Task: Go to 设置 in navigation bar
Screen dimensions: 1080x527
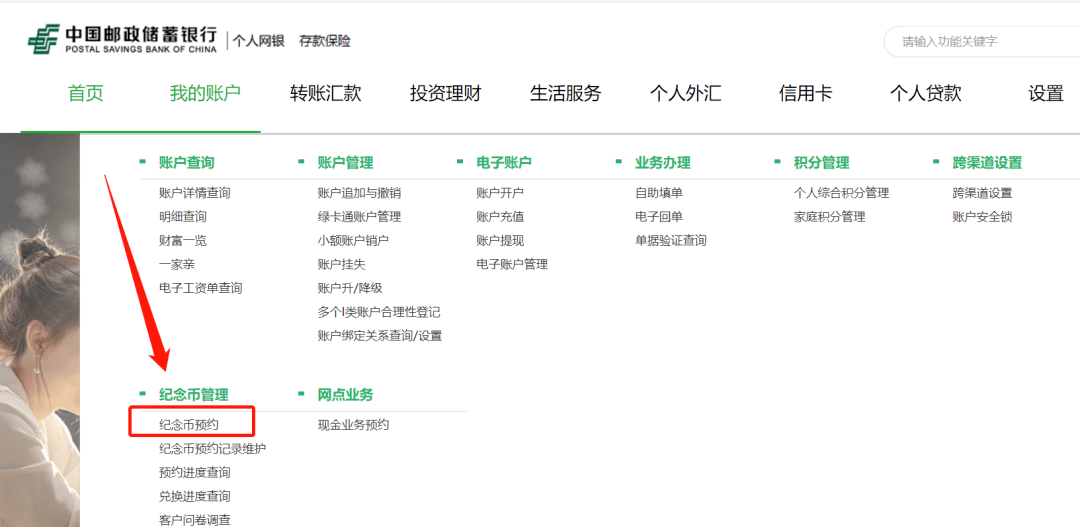Action: point(1045,94)
